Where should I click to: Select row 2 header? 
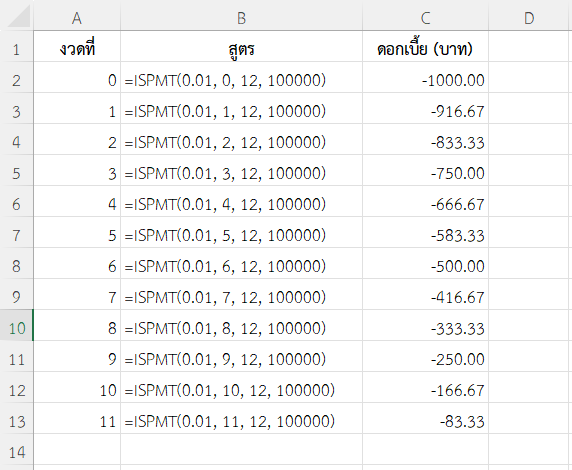pos(16,77)
